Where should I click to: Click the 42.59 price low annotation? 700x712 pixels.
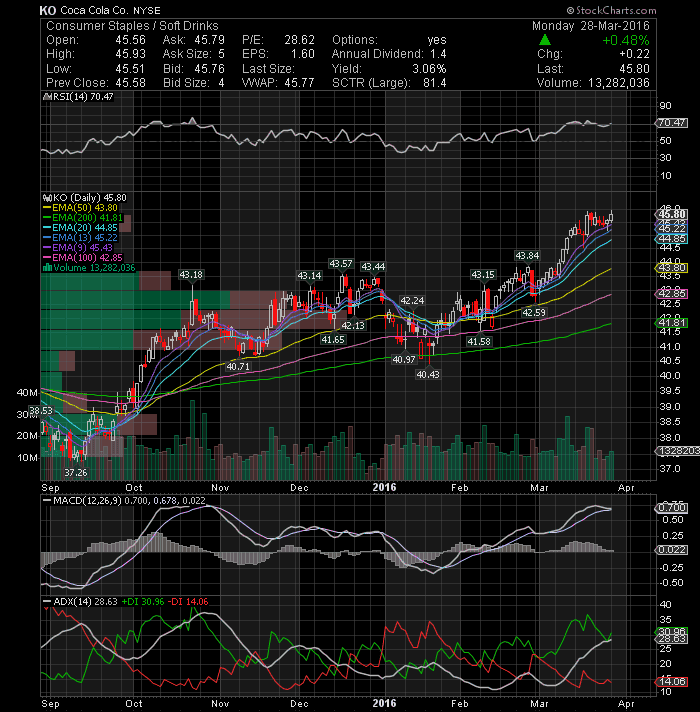point(534,312)
